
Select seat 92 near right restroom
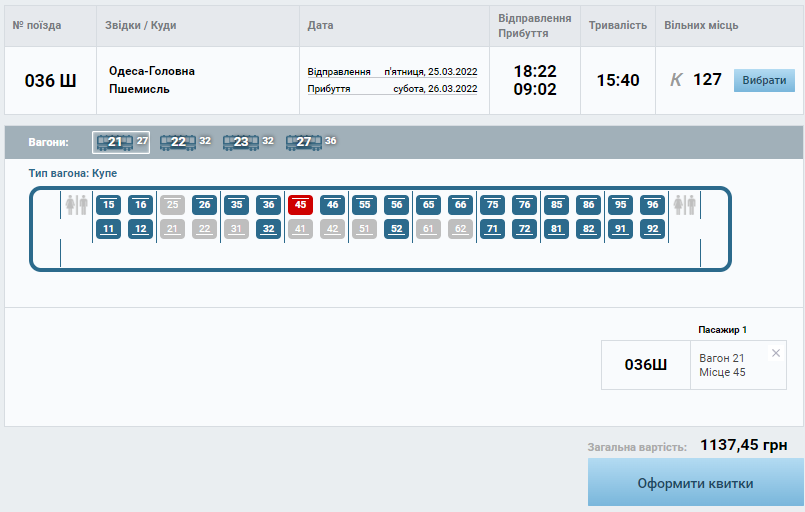652,229
